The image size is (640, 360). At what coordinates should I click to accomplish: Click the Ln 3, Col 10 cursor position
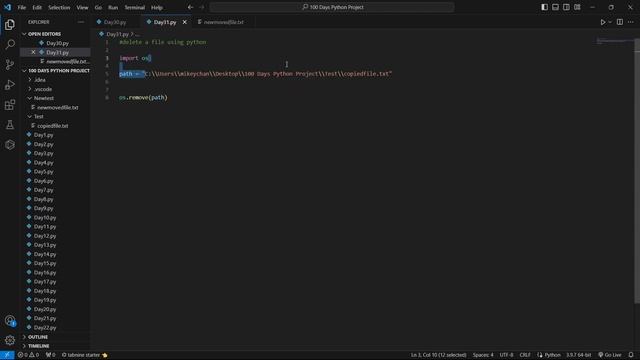(x=438, y=355)
